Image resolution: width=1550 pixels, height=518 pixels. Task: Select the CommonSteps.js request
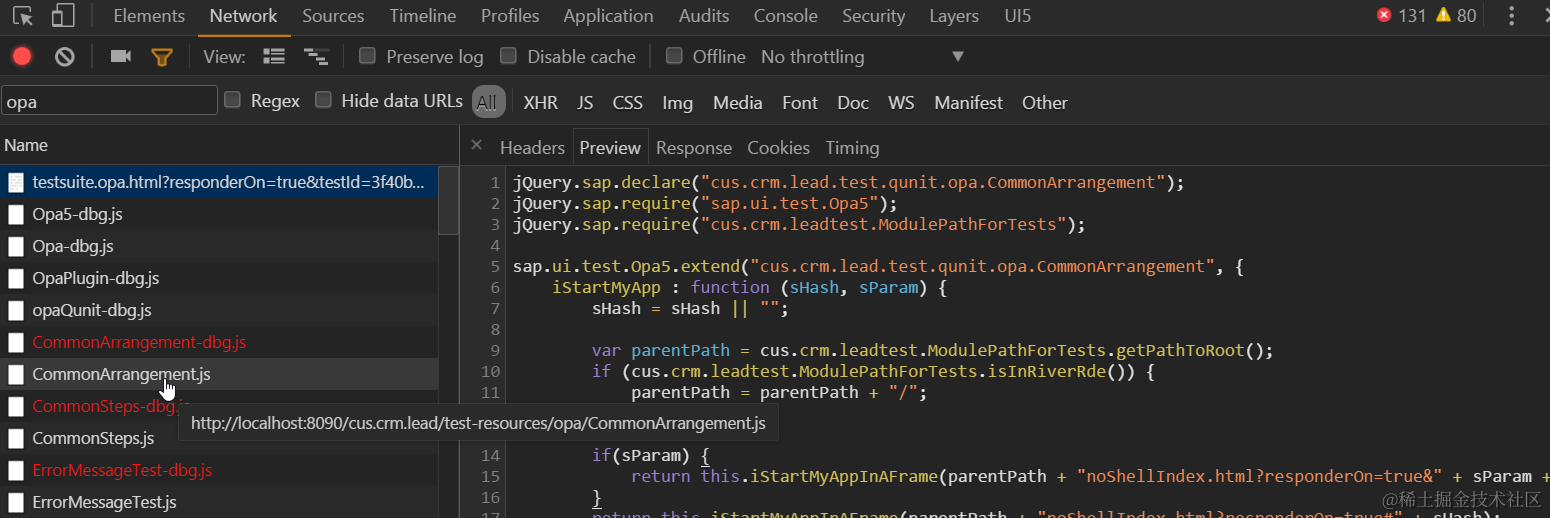(219, 438)
